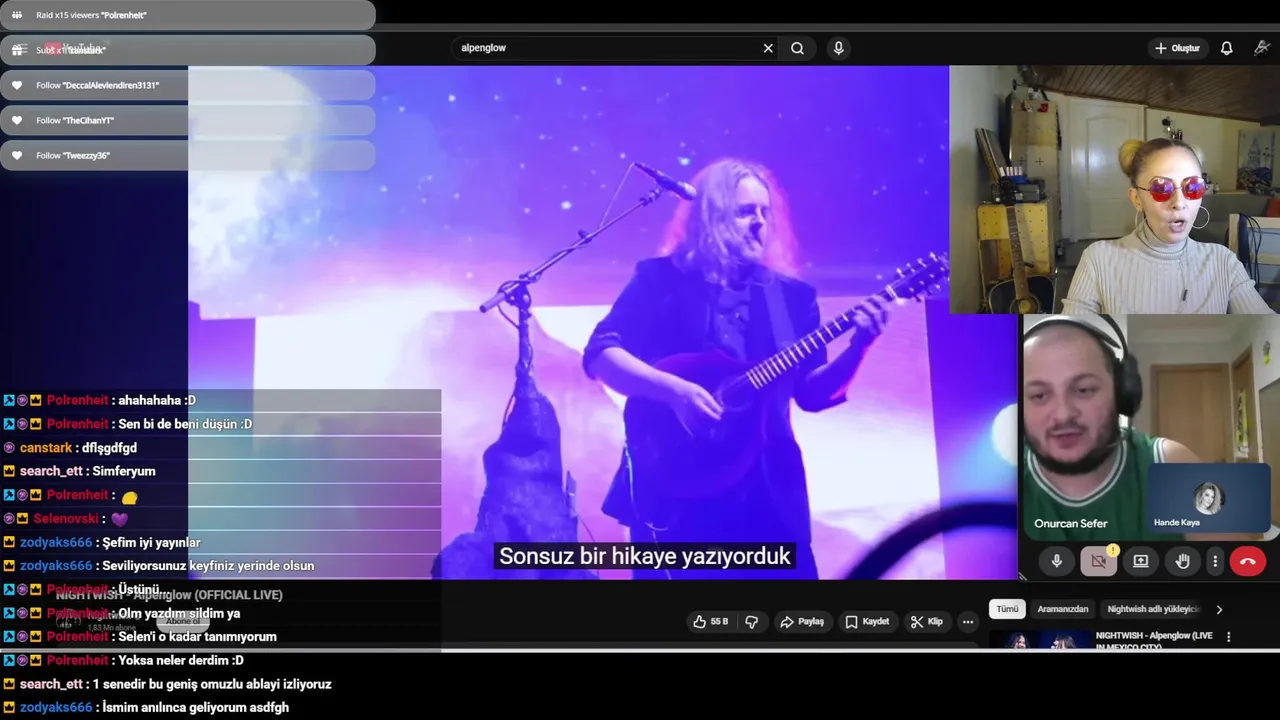
Task: Click chat message 'ahahahaha :D'
Action: tap(157, 400)
